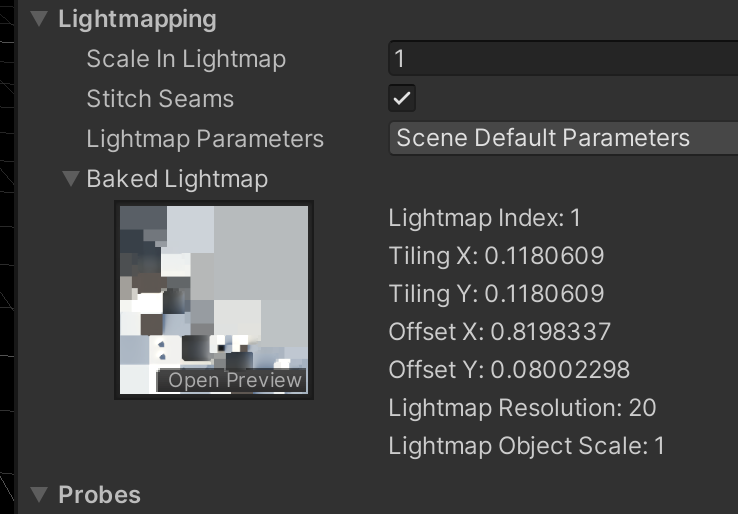Select the Tiling Y: 0.1180609 value
Screen dimensions: 738x514
(x=496, y=294)
